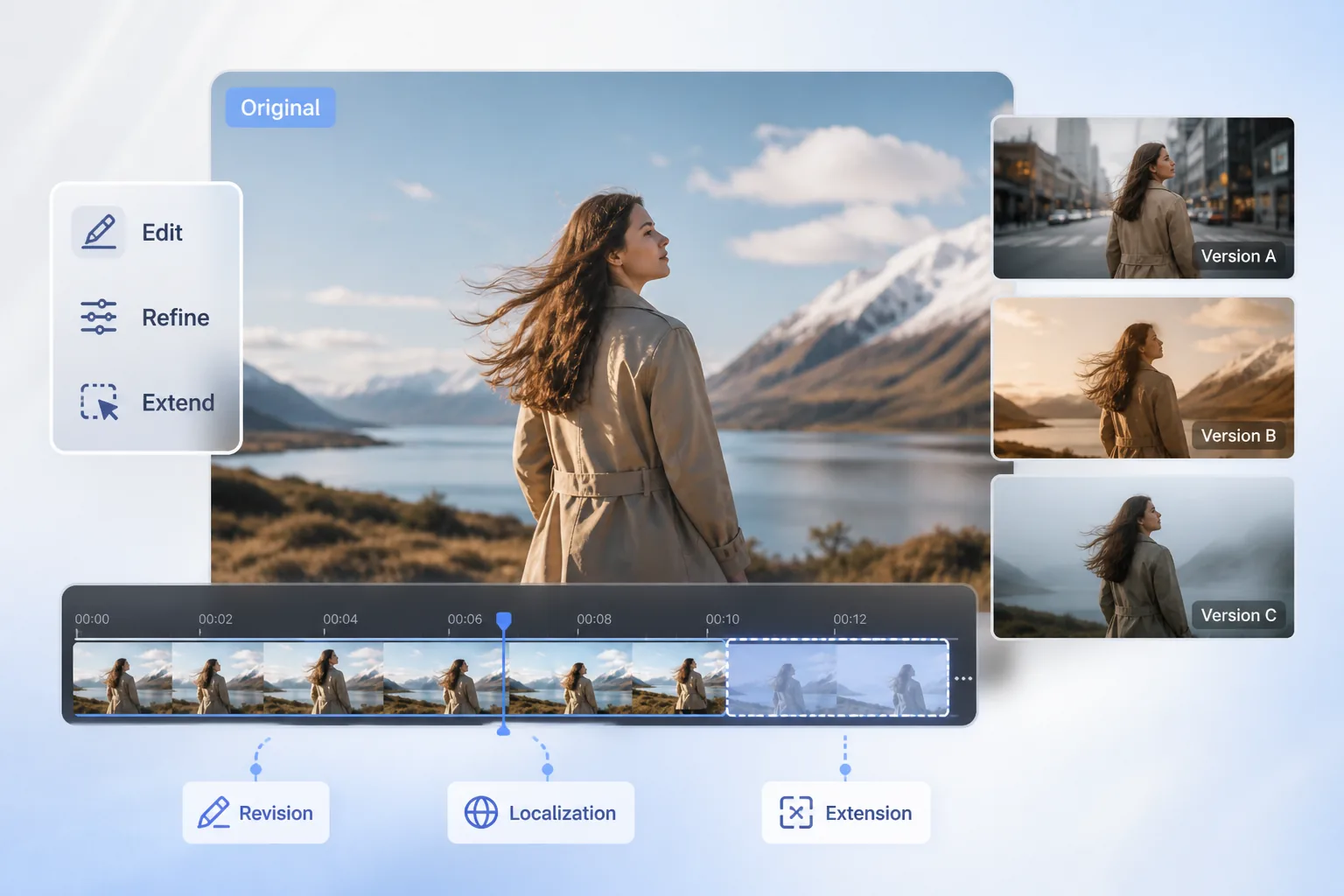Click the 00:08 timeline marker
This screenshot has height=896, width=1344.
point(594,619)
